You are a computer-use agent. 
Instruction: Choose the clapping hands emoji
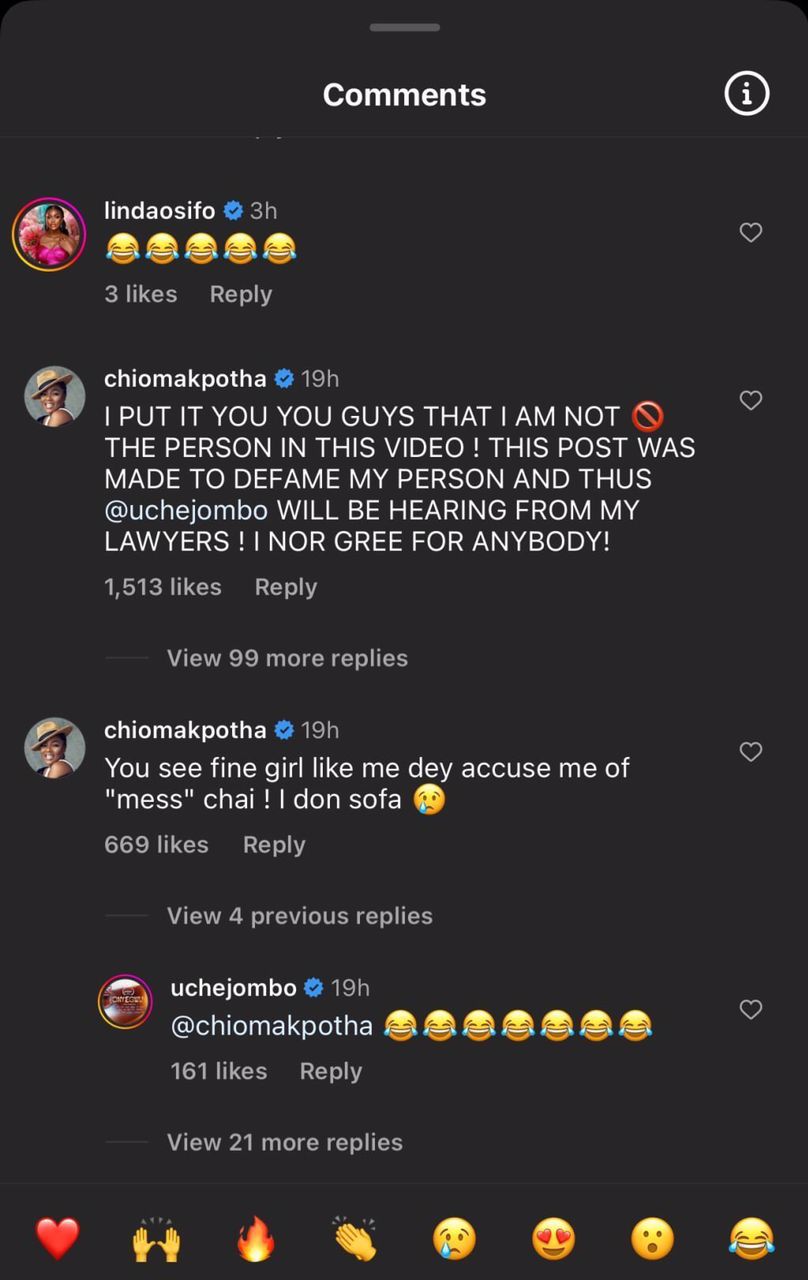click(354, 1240)
